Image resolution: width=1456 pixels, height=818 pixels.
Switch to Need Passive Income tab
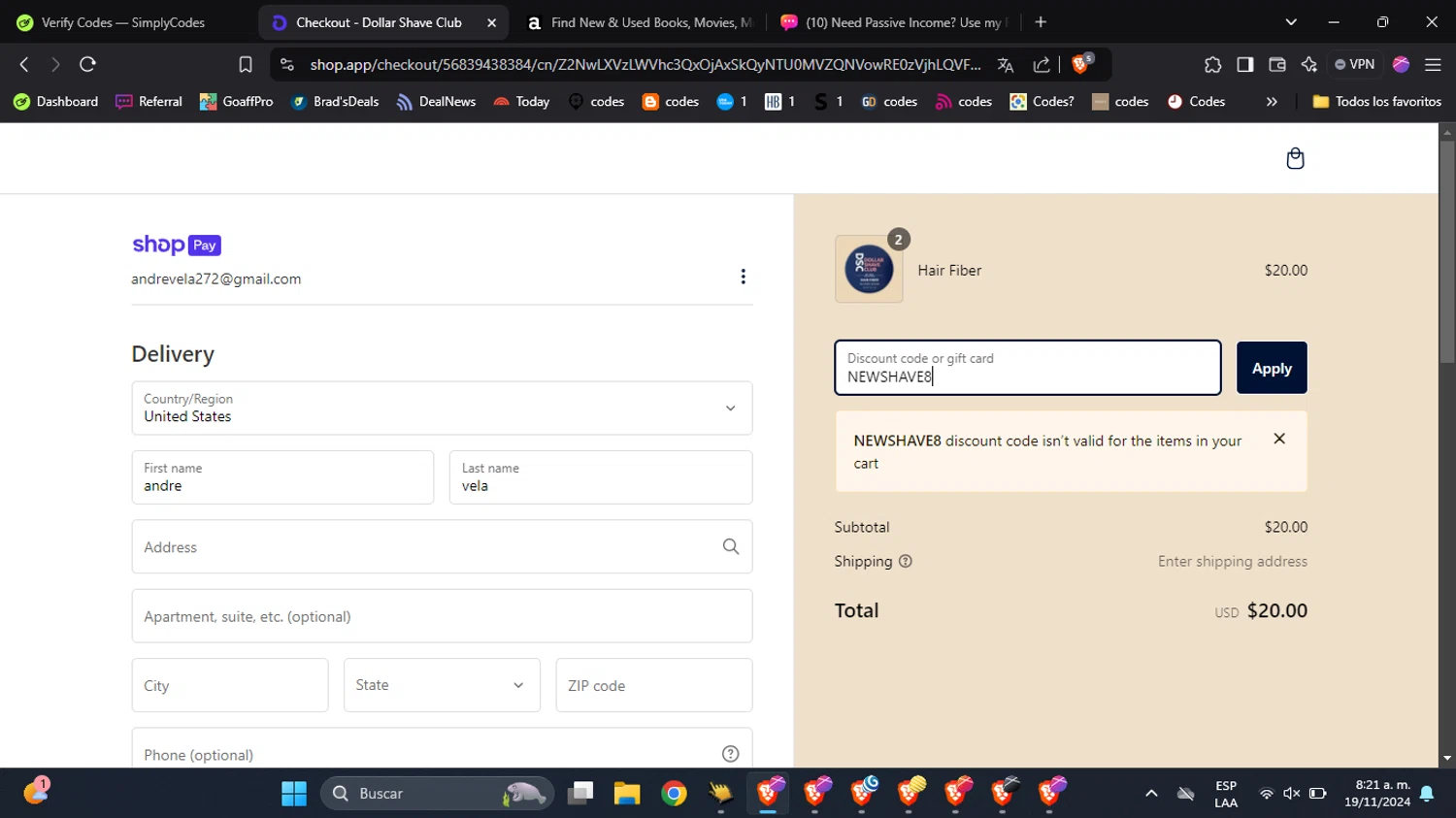[x=894, y=22]
